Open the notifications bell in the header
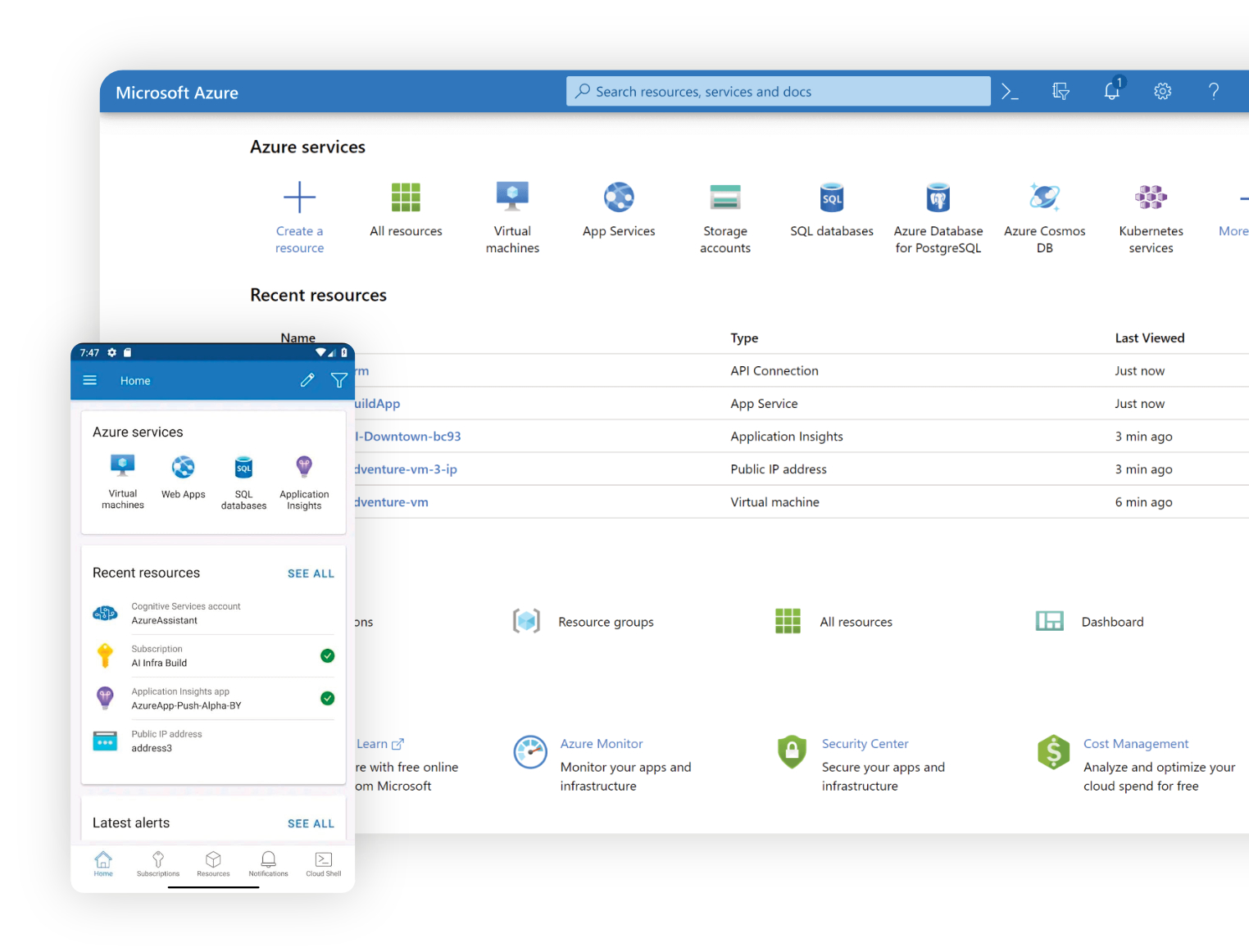This screenshot has width=1249, height=952. coord(1111,91)
